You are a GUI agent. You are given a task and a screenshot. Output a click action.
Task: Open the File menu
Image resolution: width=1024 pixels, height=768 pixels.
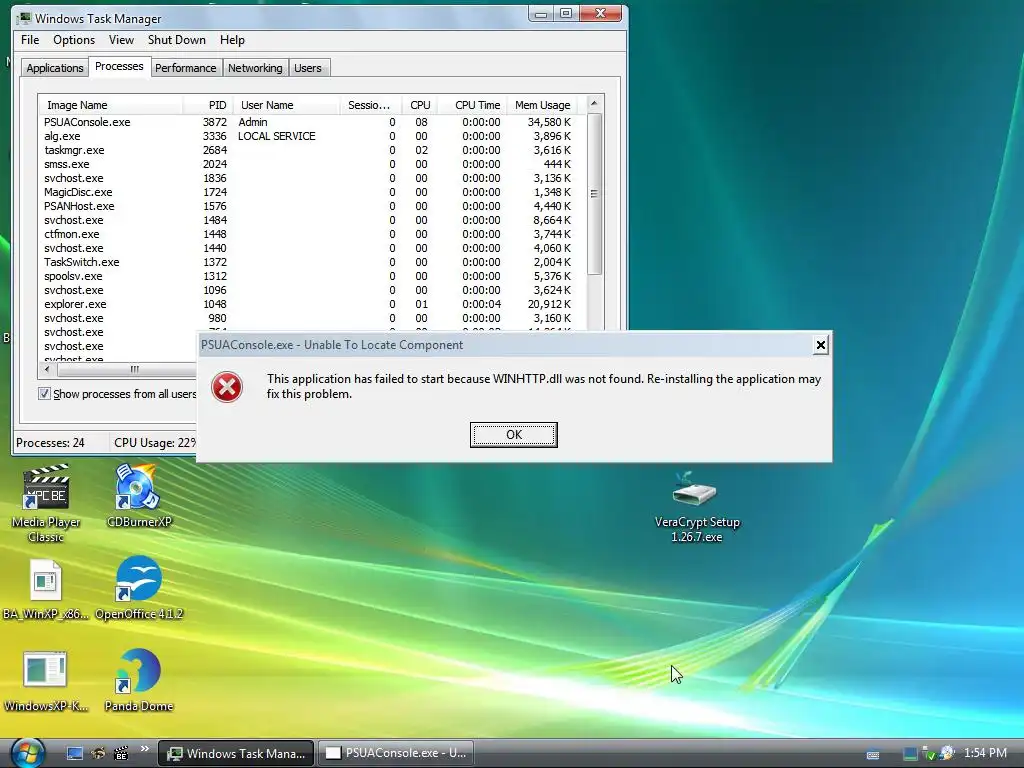coord(30,40)
